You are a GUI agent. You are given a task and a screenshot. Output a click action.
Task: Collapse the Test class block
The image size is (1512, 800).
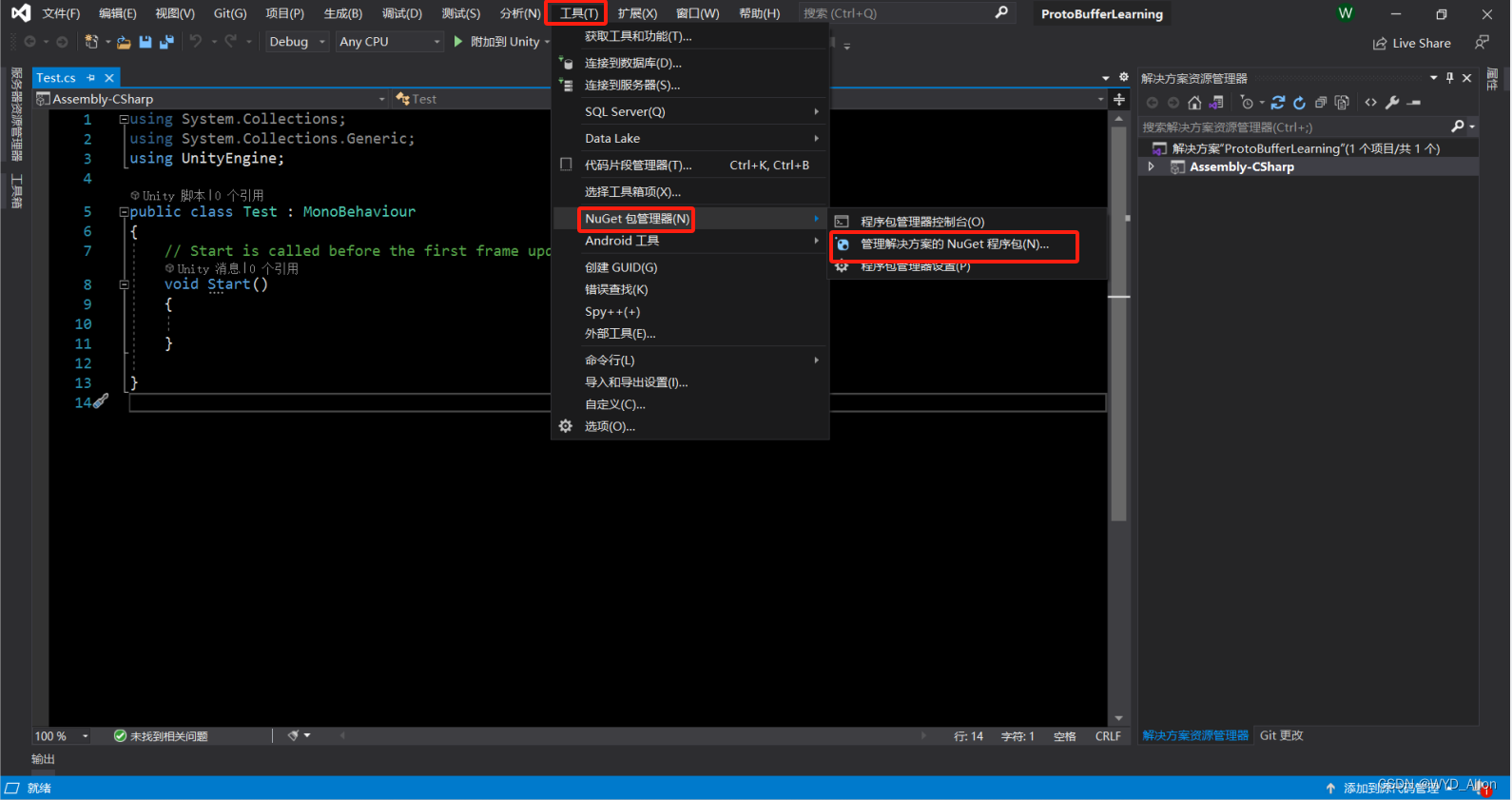point(124,212)
